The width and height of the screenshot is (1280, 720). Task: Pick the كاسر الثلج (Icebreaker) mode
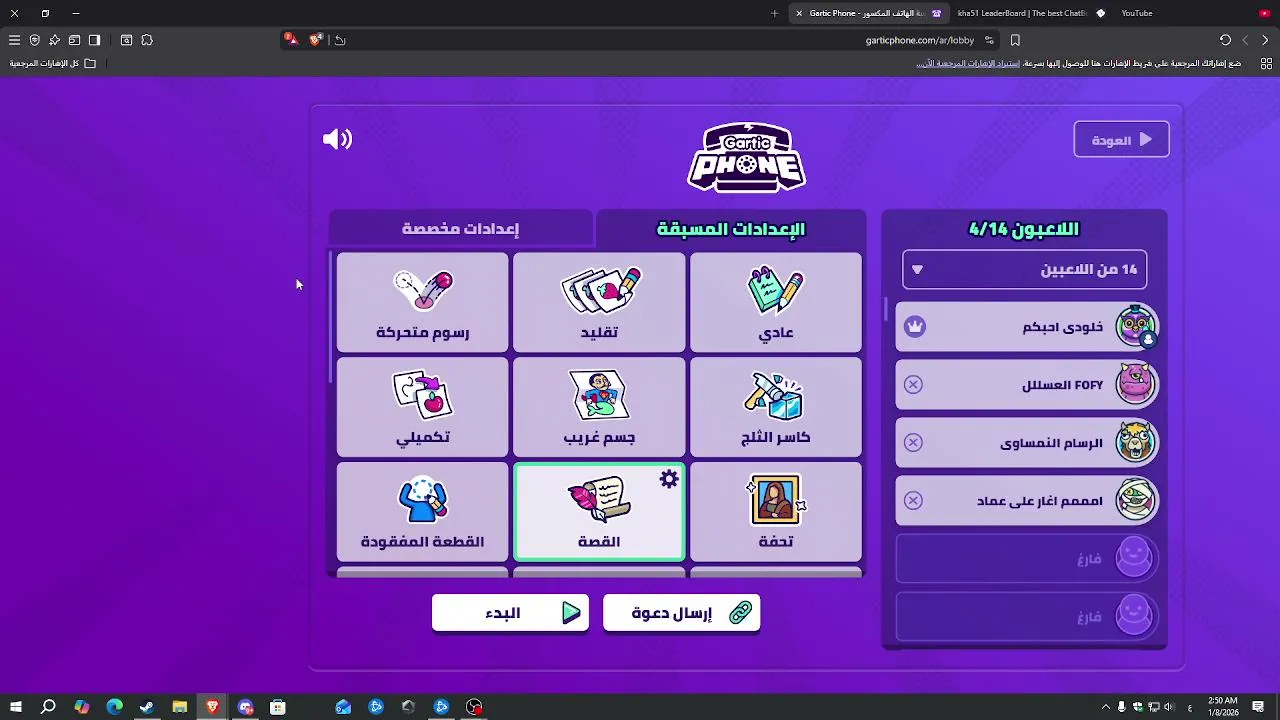coord(775,407)
